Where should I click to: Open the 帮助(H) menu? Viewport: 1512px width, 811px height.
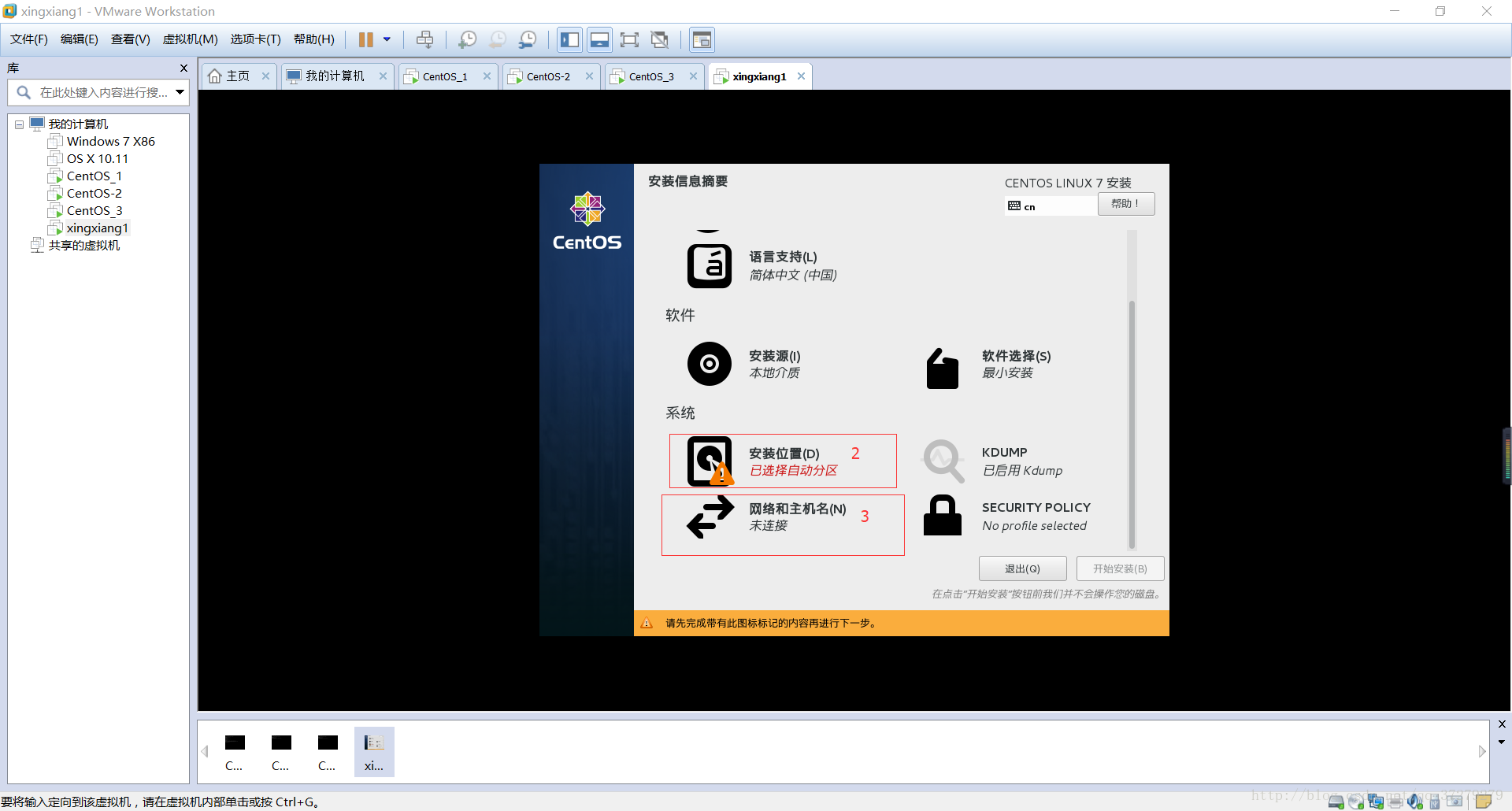click(314, 39)
